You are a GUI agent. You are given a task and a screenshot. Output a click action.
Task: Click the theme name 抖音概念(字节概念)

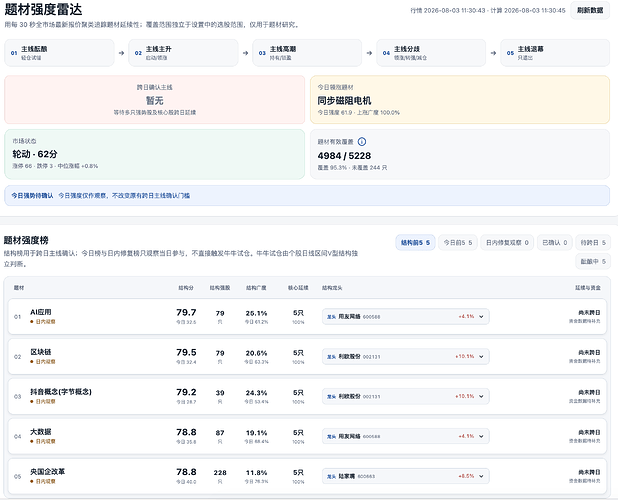[x=61, y=392]
